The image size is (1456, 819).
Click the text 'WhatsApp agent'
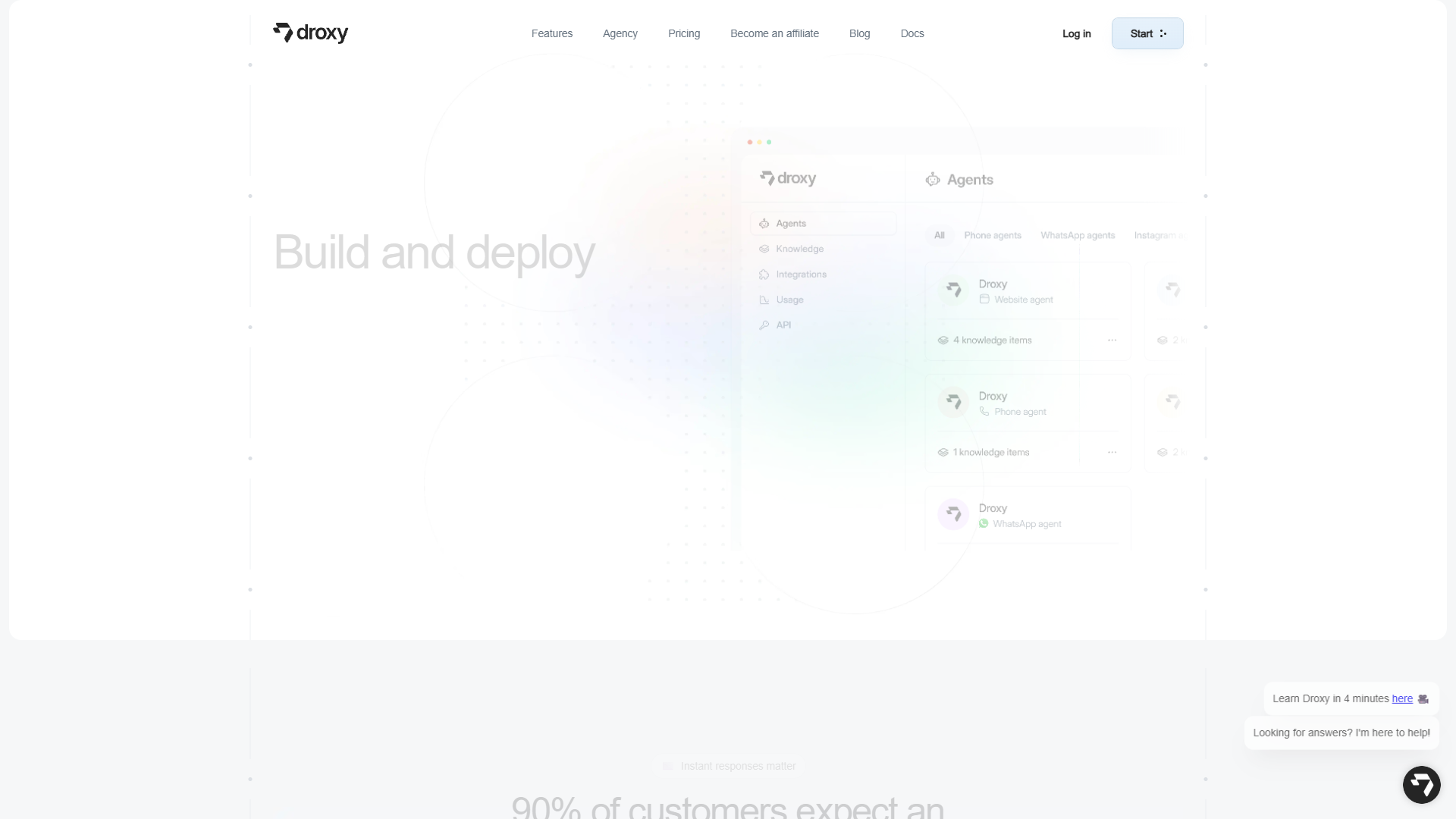[1027, 524]
